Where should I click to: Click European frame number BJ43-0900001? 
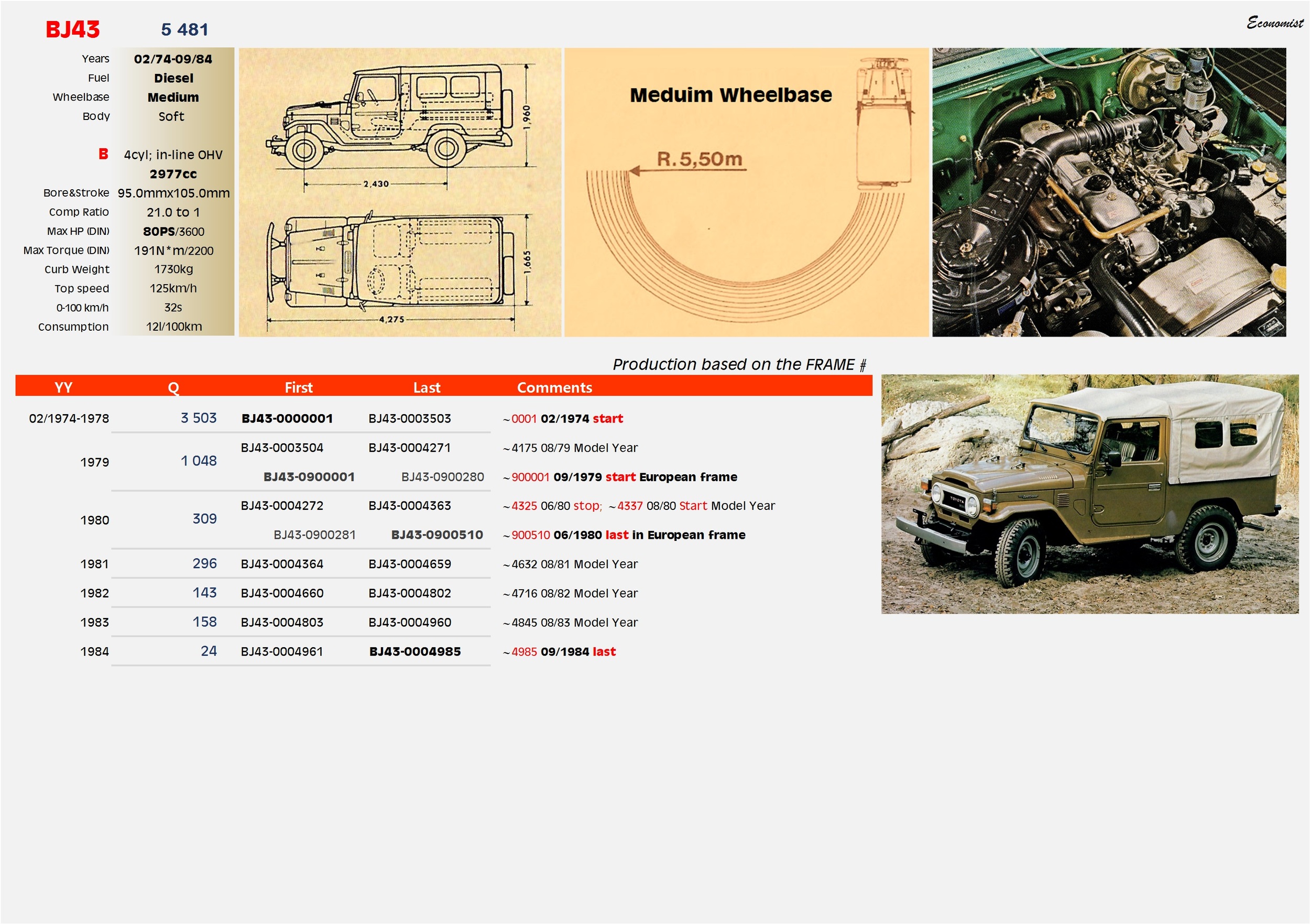click(x=309, y=477)
